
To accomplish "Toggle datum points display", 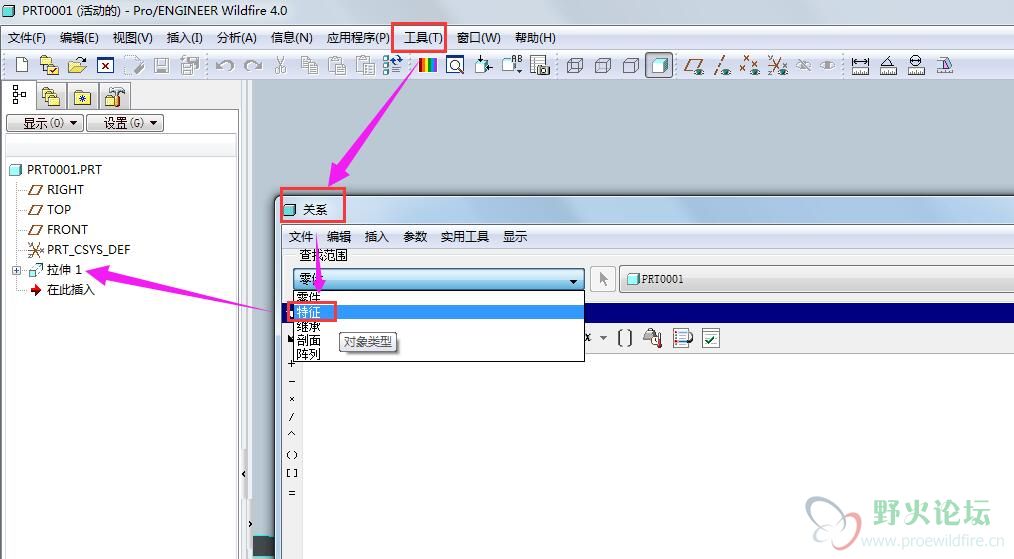I will click(x=750, y=65).
